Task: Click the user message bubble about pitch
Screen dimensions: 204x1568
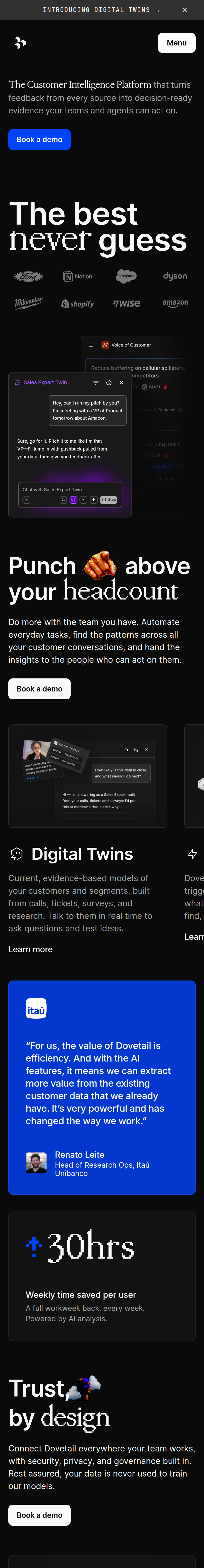Action: [88, 410]
